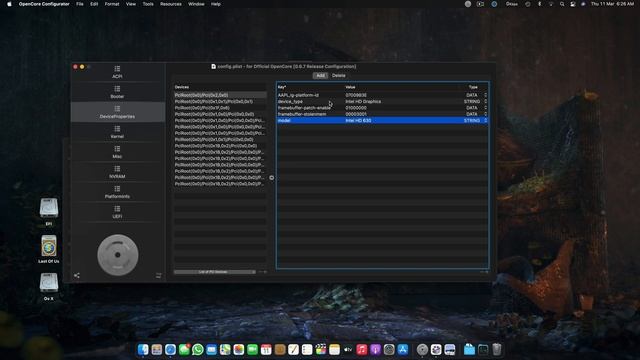
Task: Open the Format menu
Action: pyautogui.click(x=112, y=4)
